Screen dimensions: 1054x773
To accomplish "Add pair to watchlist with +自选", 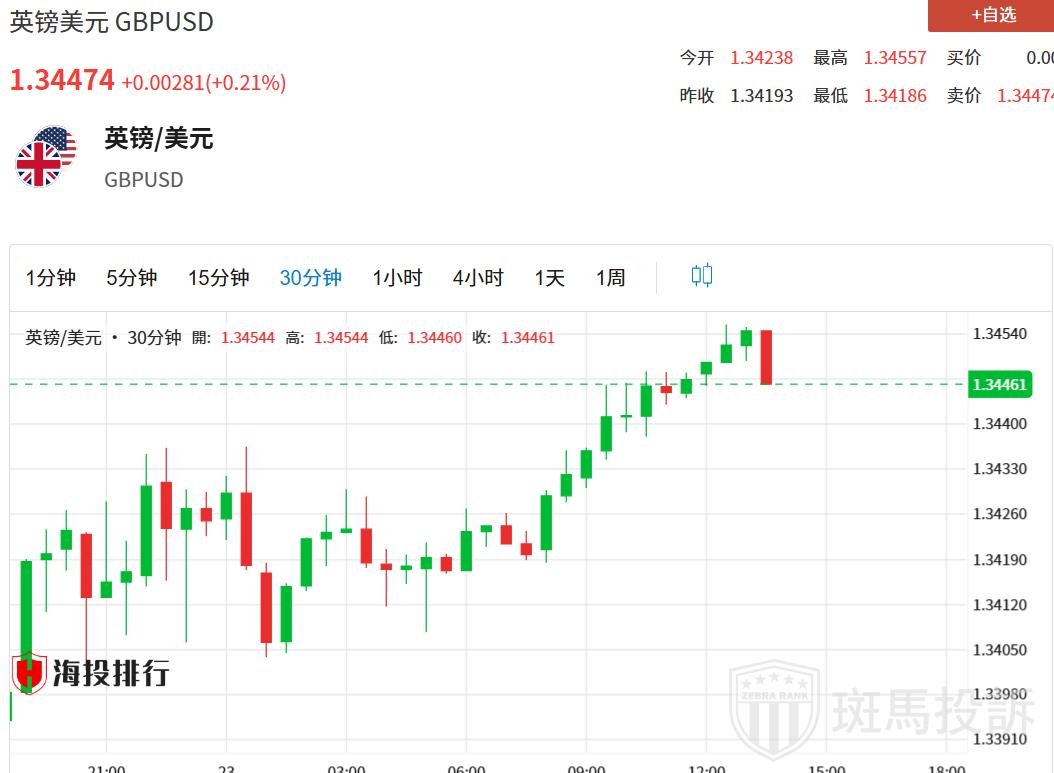I will tap(992, 15).
